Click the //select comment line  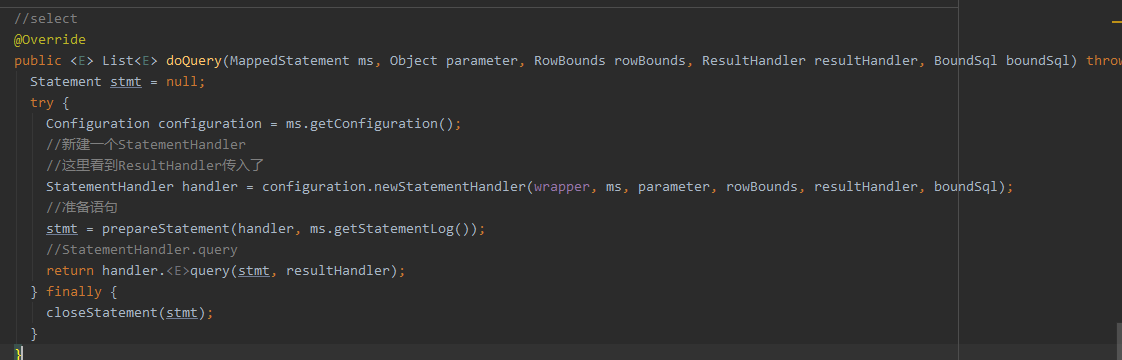pos(46,19)
